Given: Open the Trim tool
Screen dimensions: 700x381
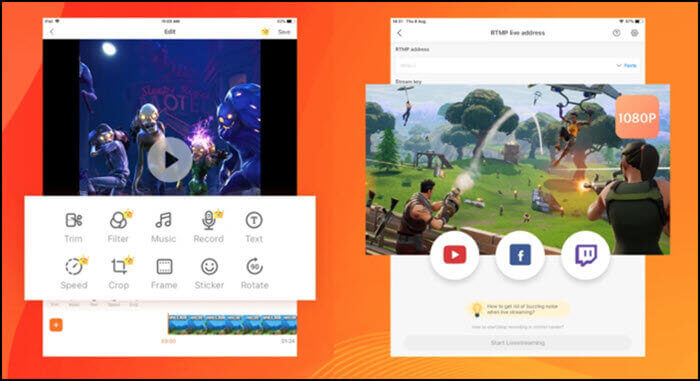Looking at the screenshot, I should [74, 227].
